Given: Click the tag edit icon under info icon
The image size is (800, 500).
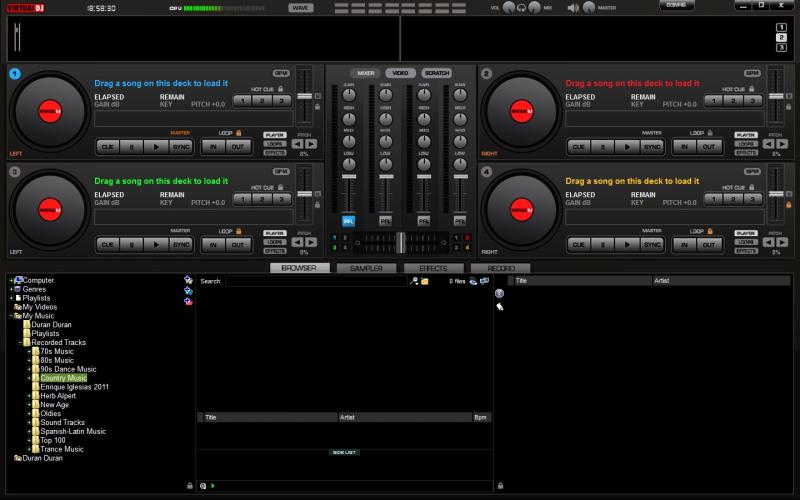Looking at the screenshot, I should (x=500, y=307).
